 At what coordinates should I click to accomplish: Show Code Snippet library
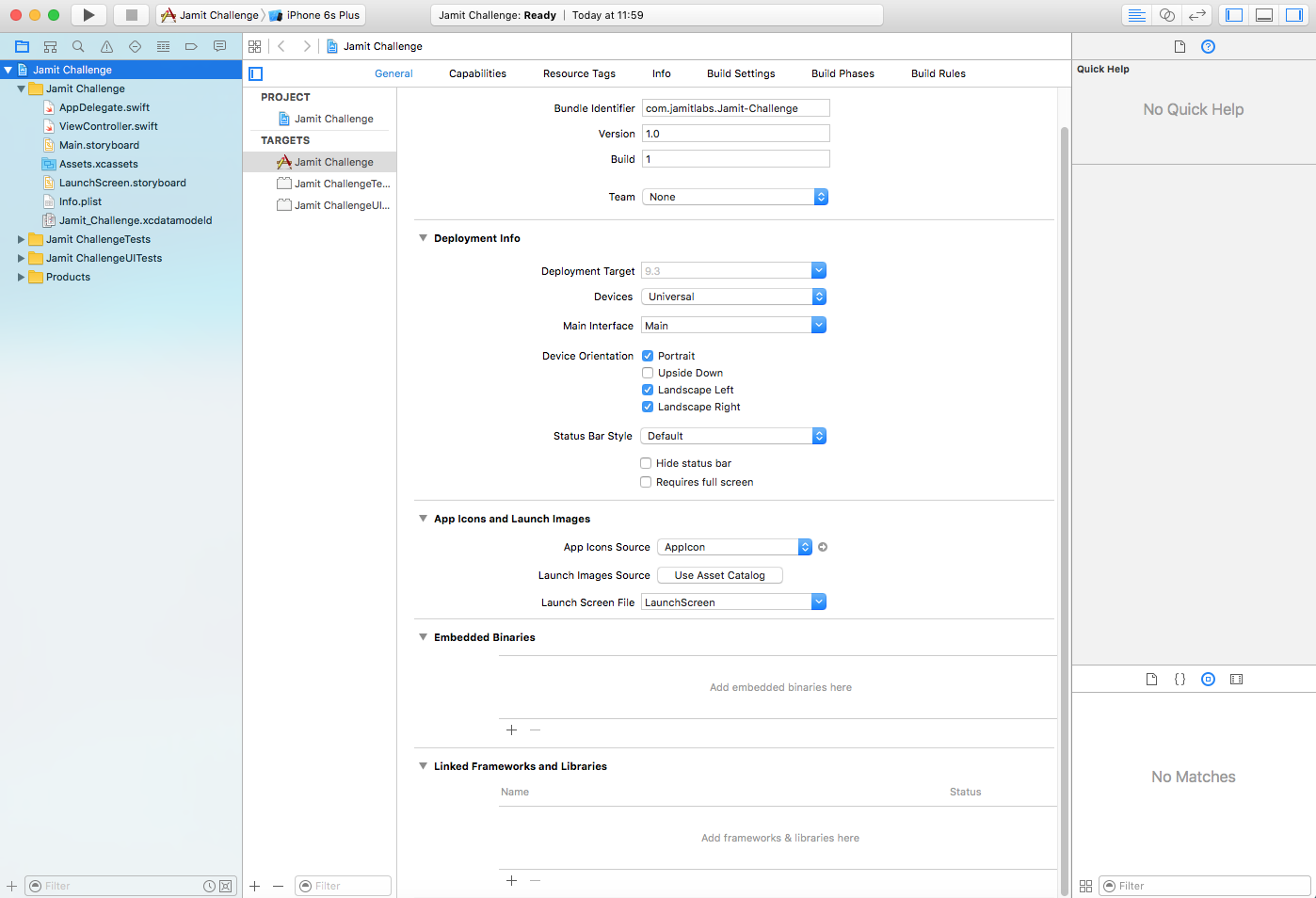(x=1180, y=679)
